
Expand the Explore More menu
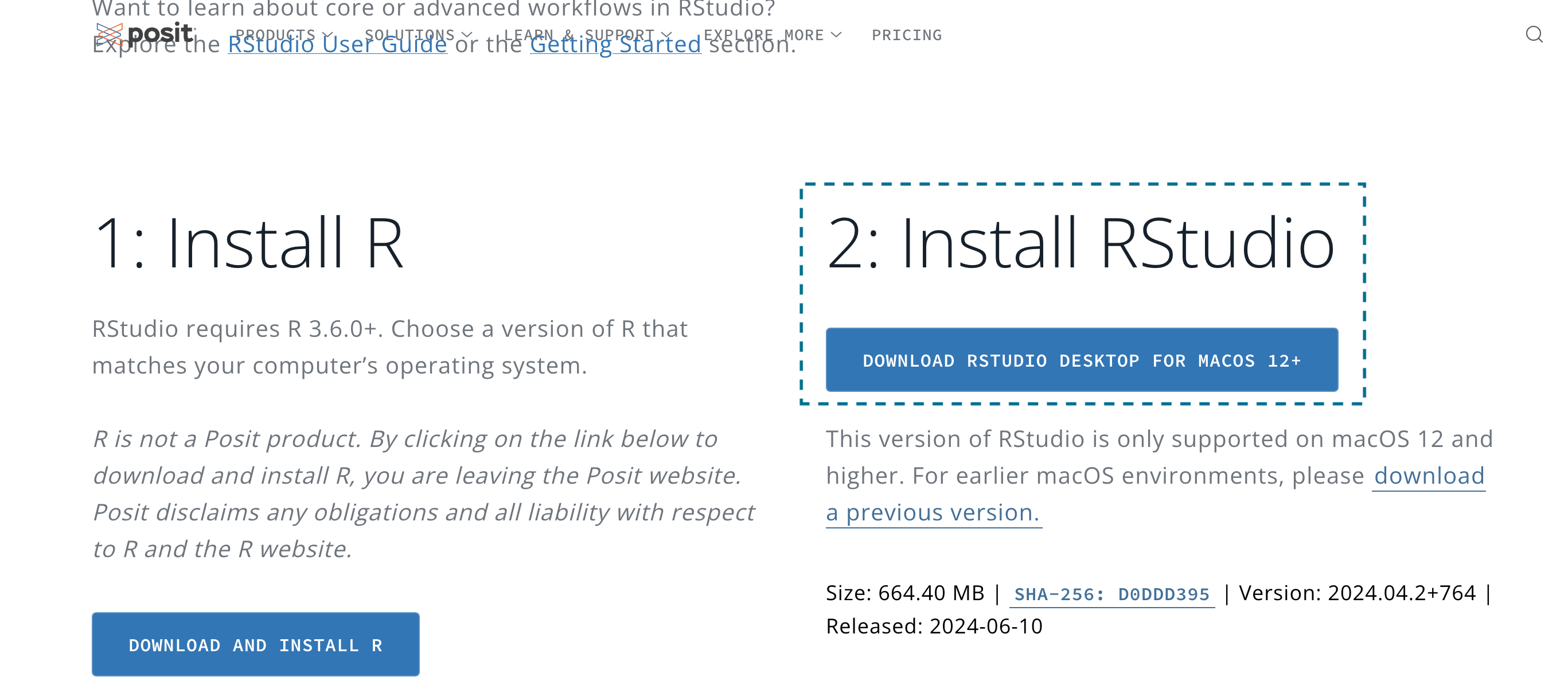(775, 34)
